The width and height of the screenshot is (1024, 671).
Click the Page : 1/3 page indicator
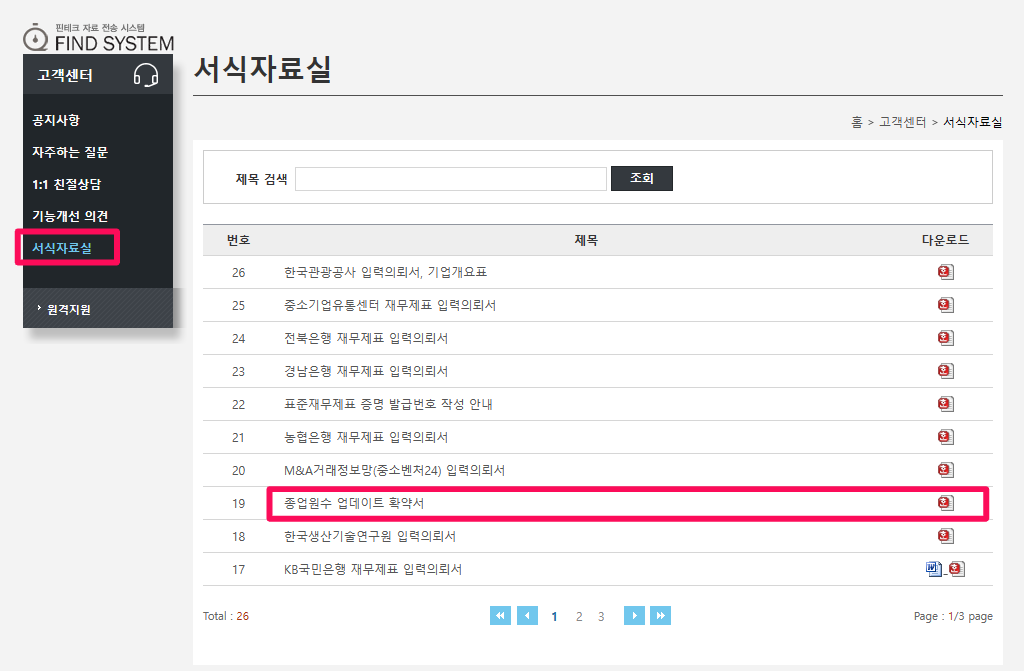pyautogui.click(x=953, y=616)
